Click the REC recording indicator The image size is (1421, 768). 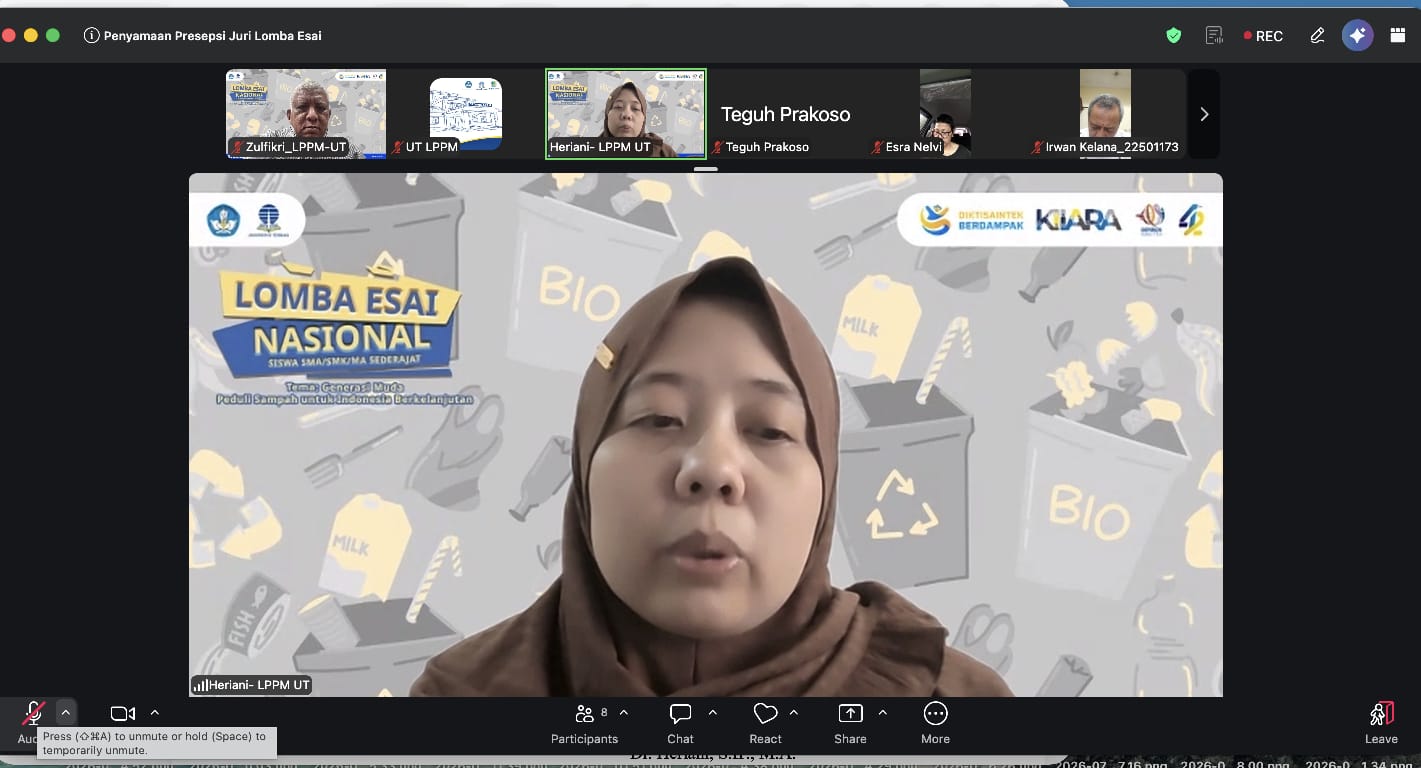point(1263,36)
